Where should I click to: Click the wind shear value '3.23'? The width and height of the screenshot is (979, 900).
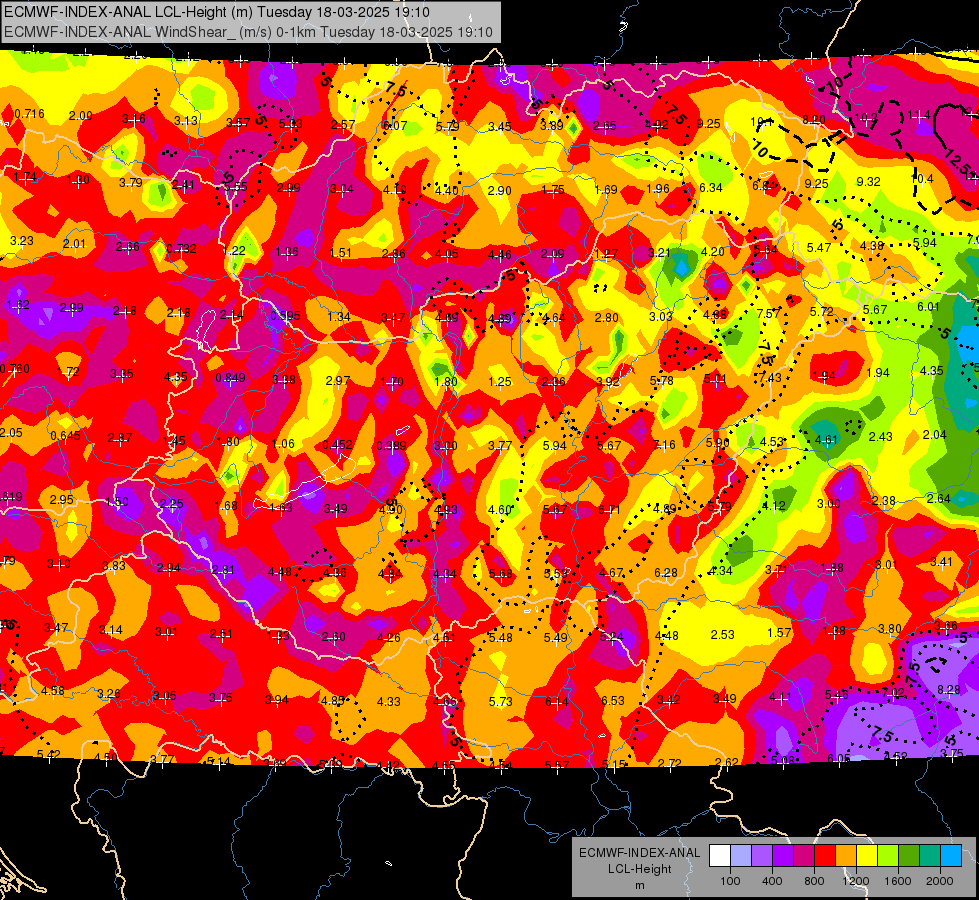click(x=22, y=241)
